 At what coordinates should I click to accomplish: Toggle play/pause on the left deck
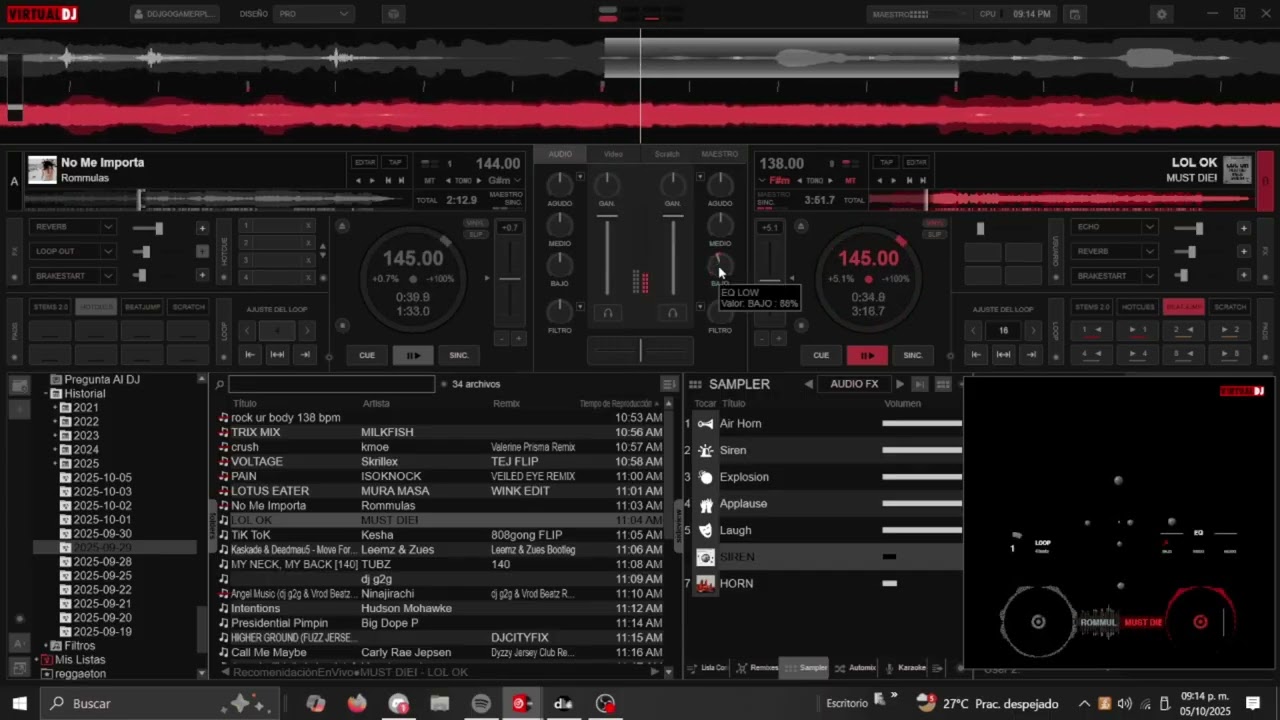tap(413, 355)
